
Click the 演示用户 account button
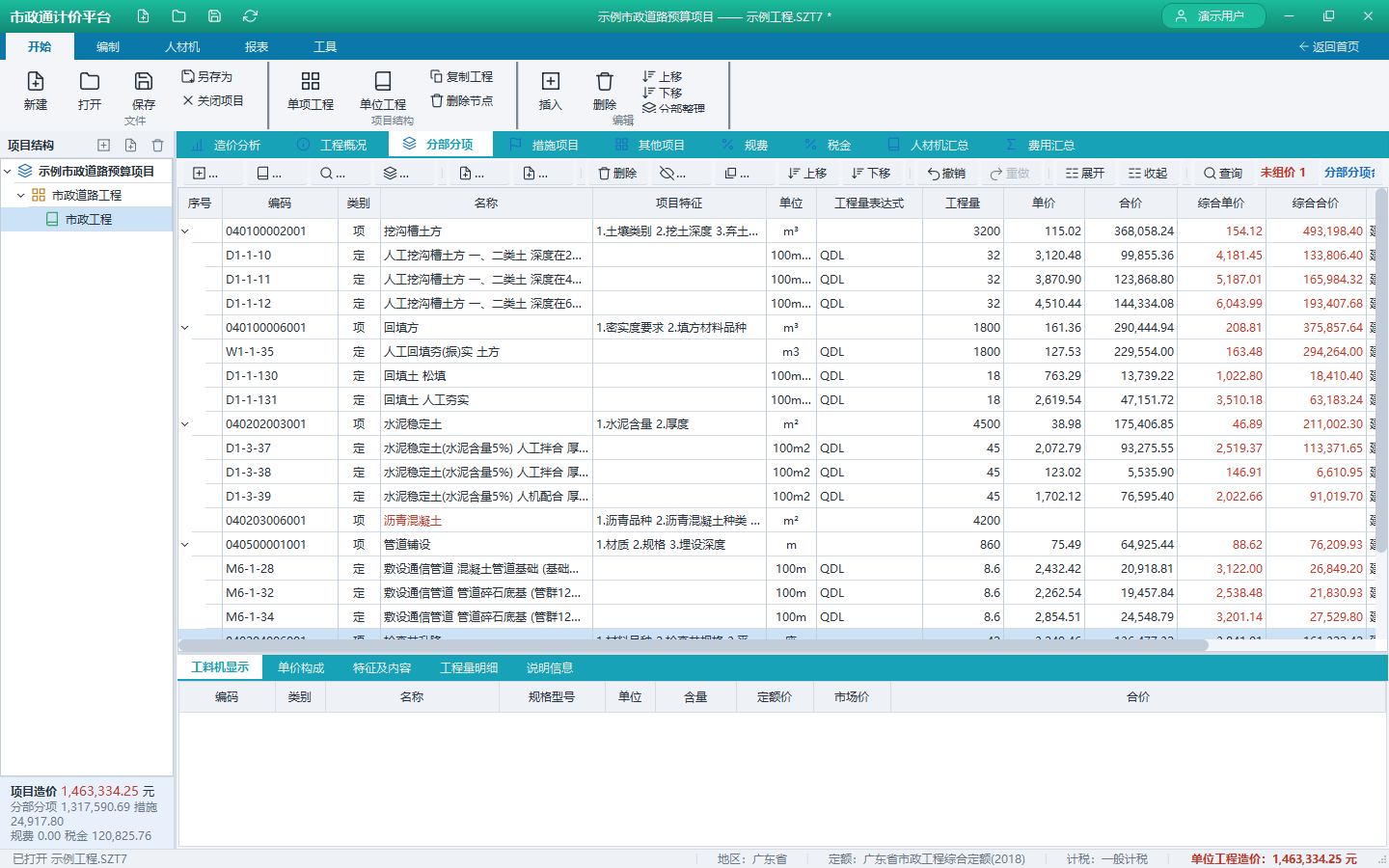(x=1213, y=16)
